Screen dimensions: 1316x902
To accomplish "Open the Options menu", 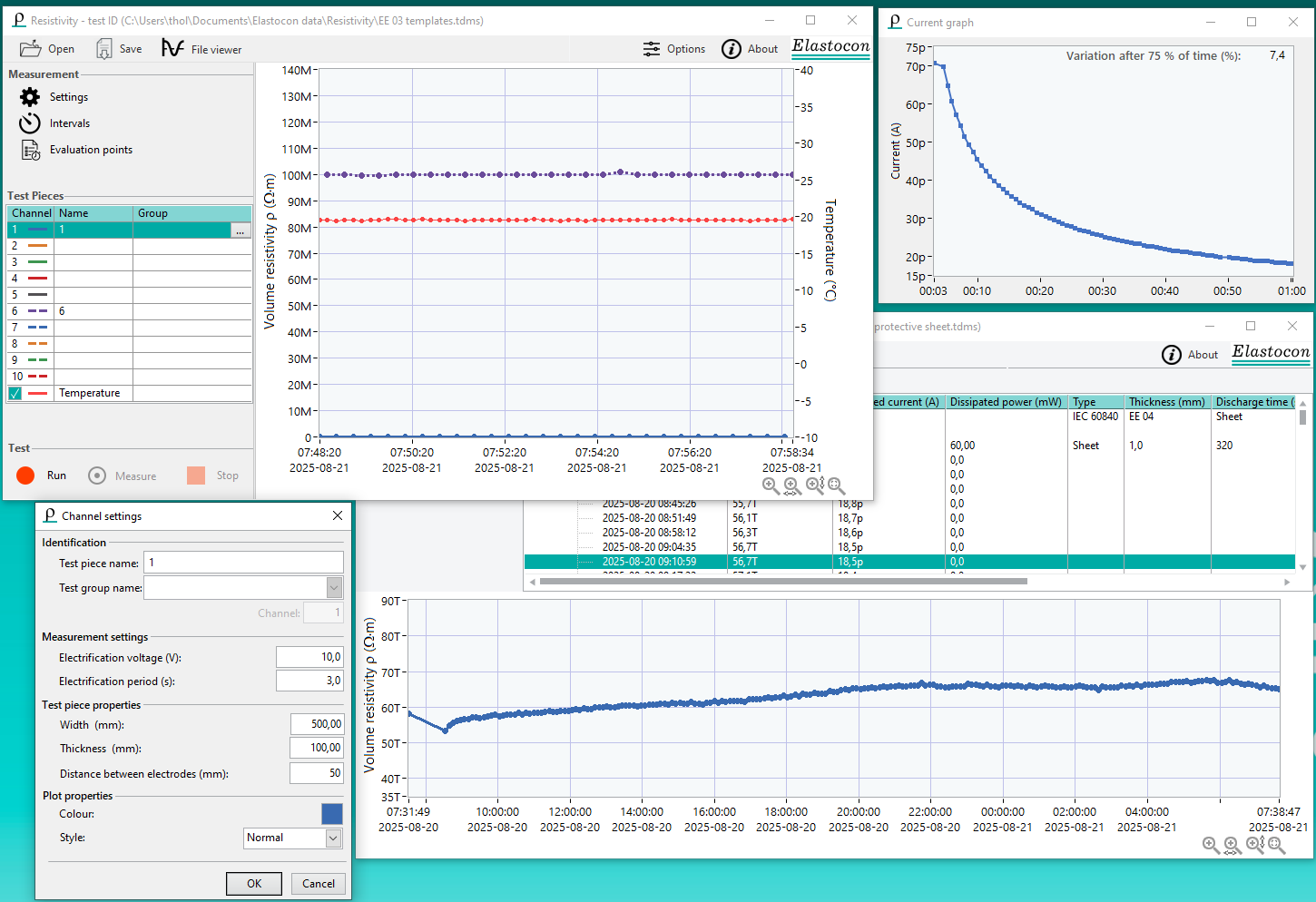I will click(673, 49).
